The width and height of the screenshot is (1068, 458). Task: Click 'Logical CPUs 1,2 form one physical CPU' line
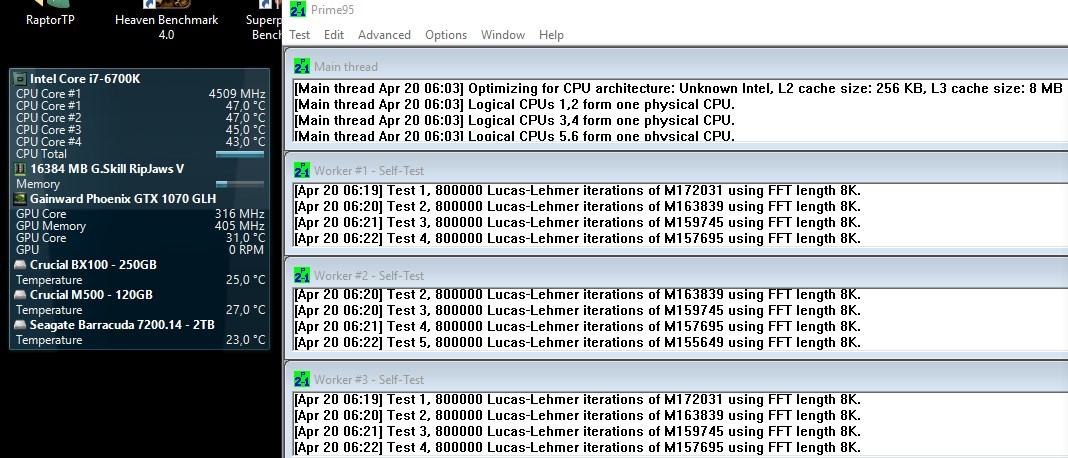(x=515, y=105)
